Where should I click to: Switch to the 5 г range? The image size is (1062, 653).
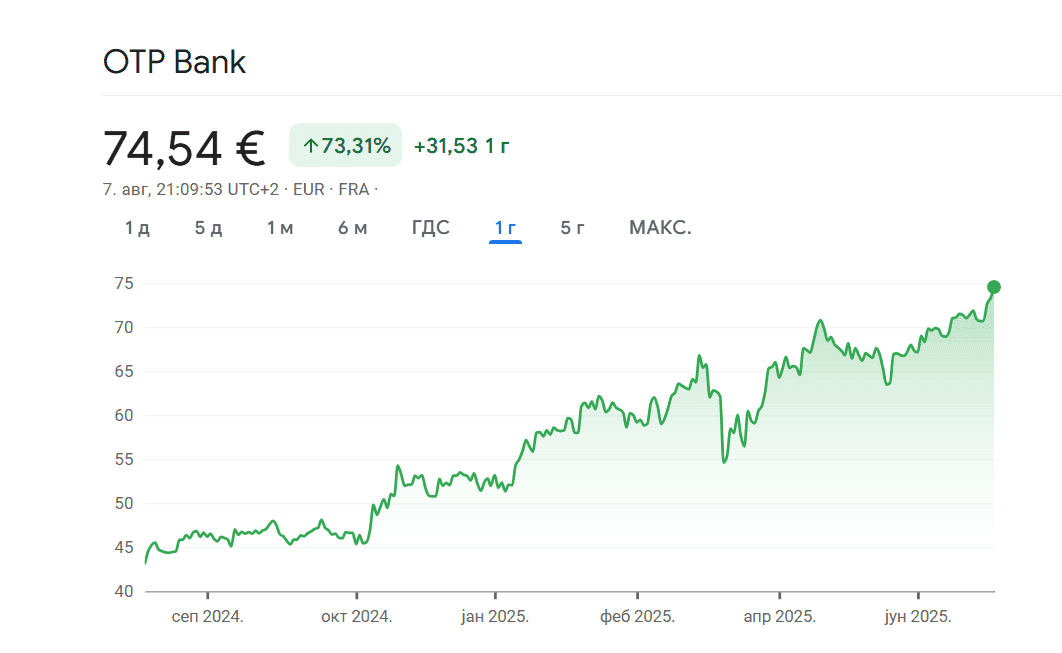572,228
